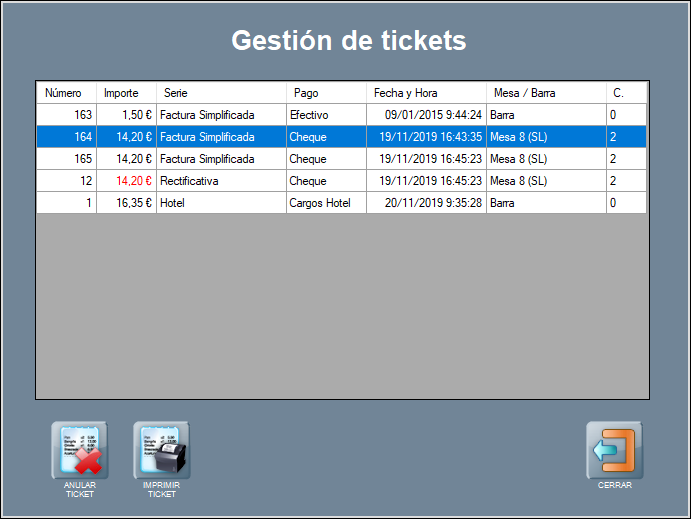Click the C. column header

coord(625,93)
